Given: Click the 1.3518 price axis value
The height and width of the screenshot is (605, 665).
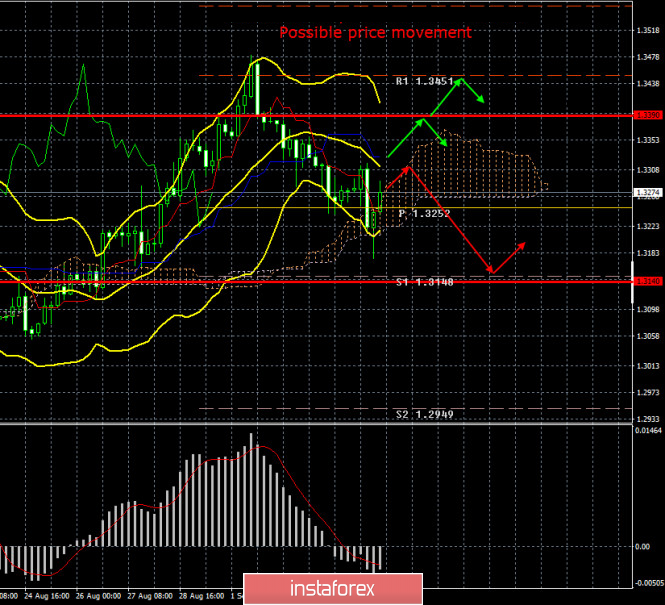Looking at the screenshot, I should (648, 31).
